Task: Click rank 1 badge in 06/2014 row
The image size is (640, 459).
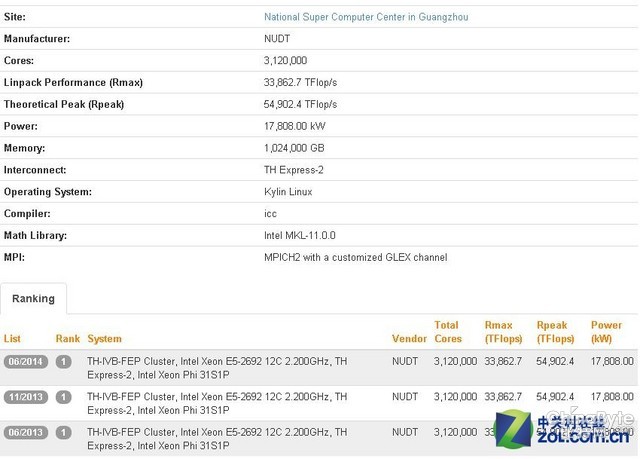Action: tap(64, 361)
